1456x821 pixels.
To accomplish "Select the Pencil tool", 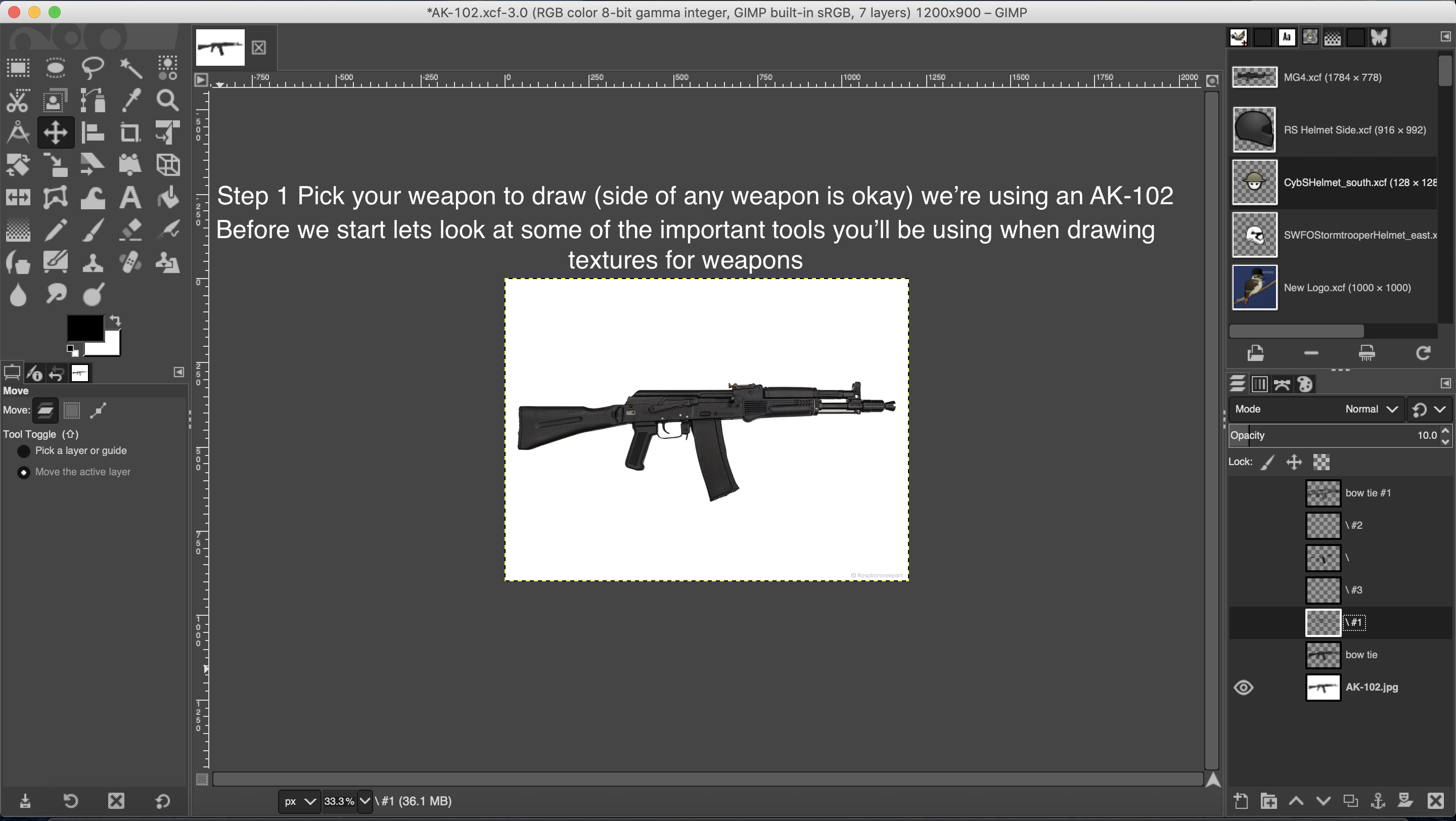I will 56,230.
